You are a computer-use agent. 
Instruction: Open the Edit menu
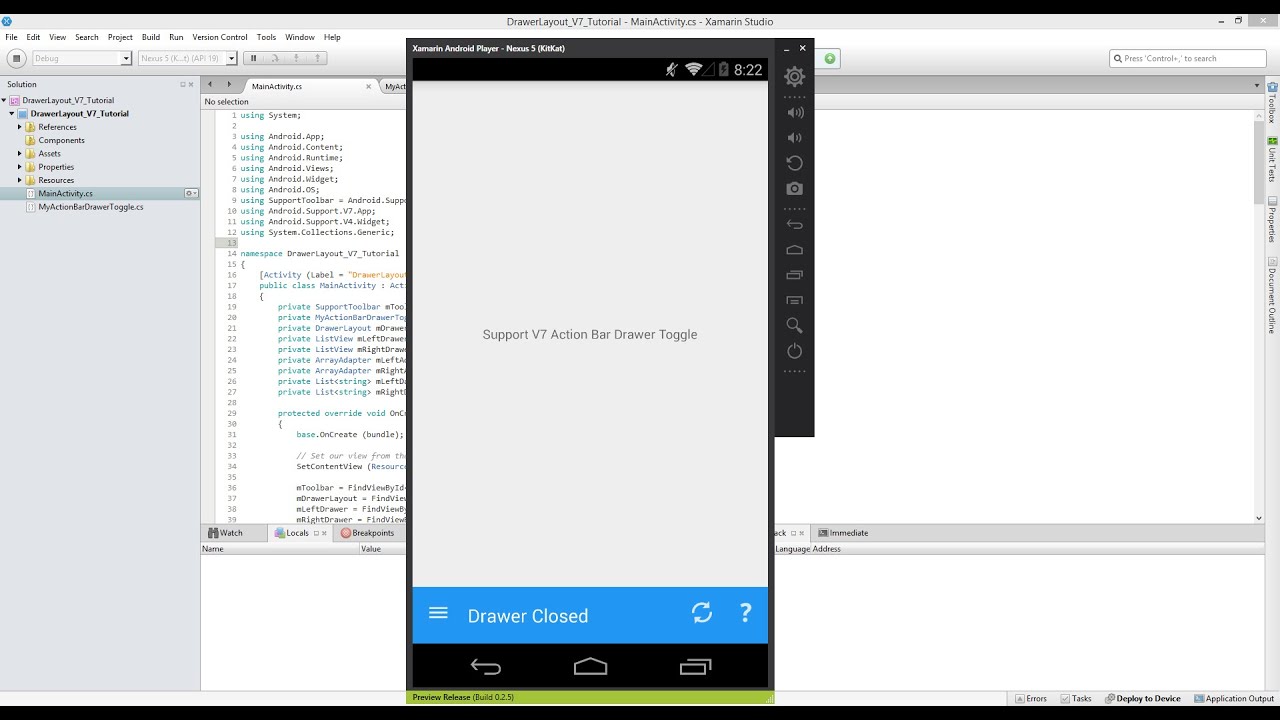(33, 37)
